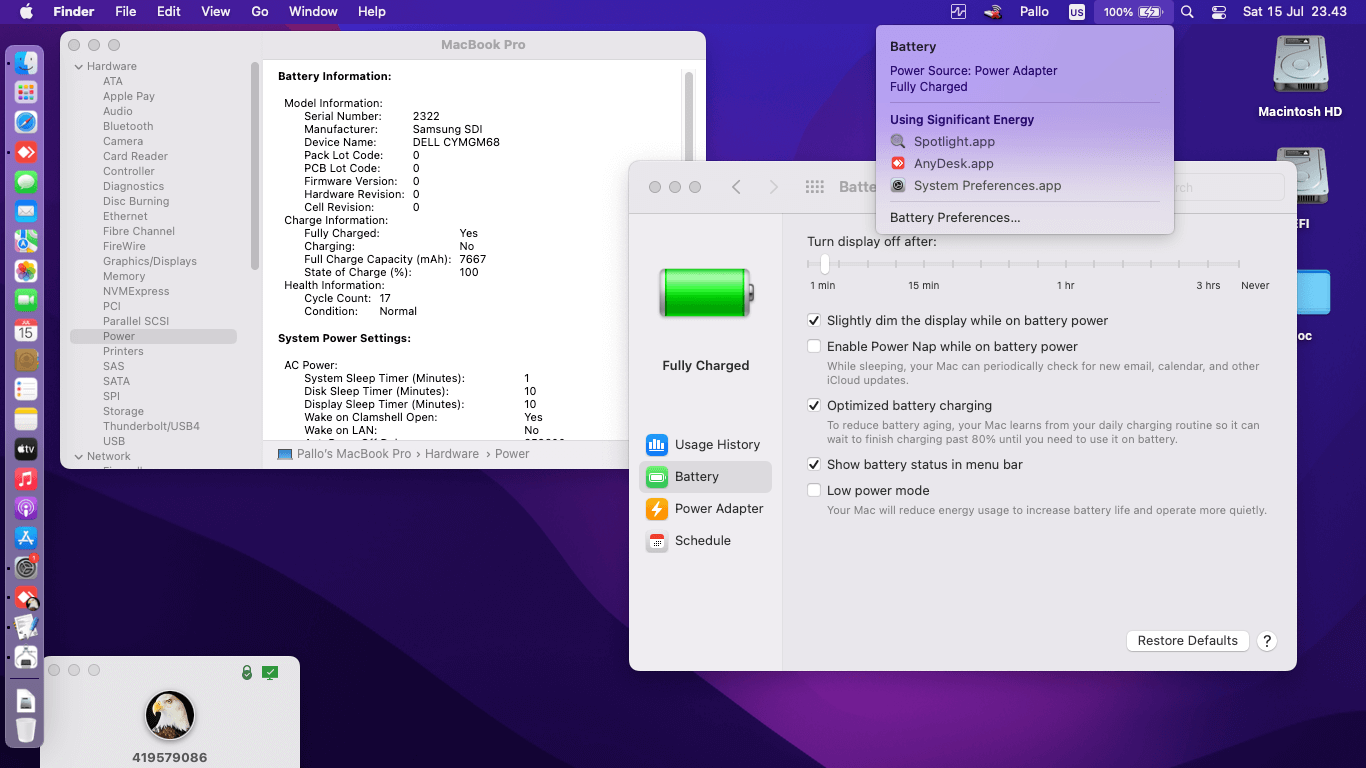The height and width of the screenshot is (768, 1366).
Task: Open Messages app in the Dock
Action: click(x=26, y=182)
